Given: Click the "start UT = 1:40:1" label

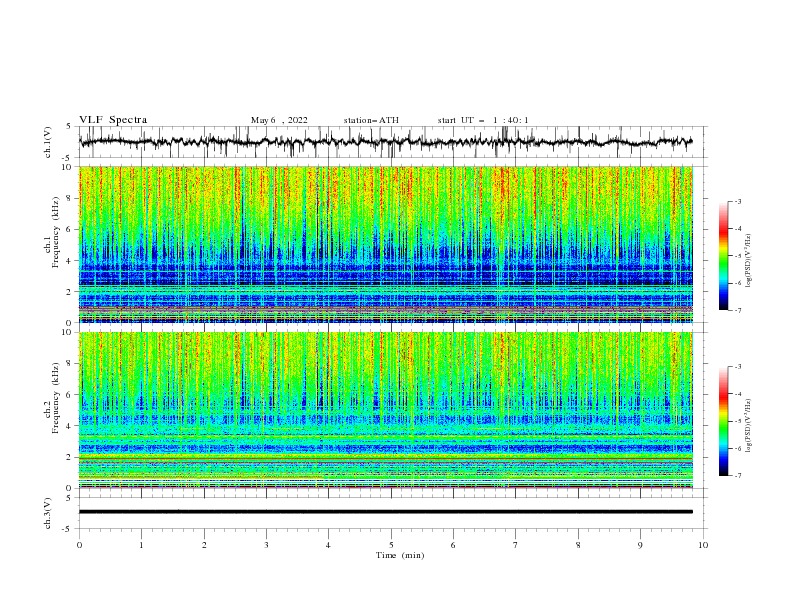Looking at the screenshot, I should coord(483,120).
